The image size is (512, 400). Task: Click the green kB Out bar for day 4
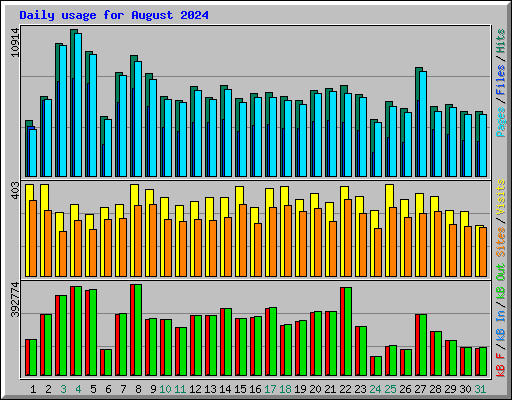[x=78, y=331]
